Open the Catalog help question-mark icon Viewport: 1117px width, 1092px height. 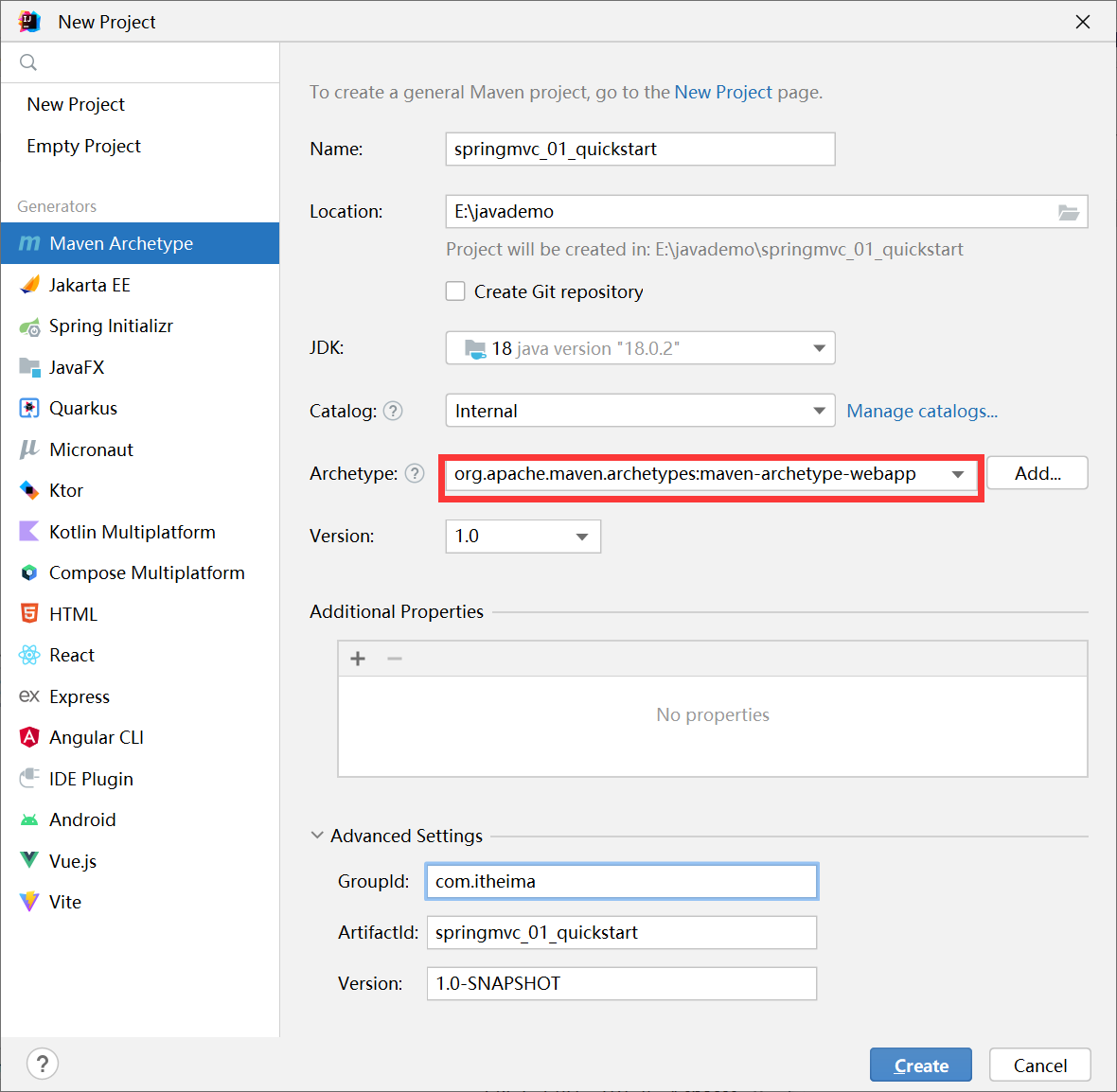coord(393,411)
